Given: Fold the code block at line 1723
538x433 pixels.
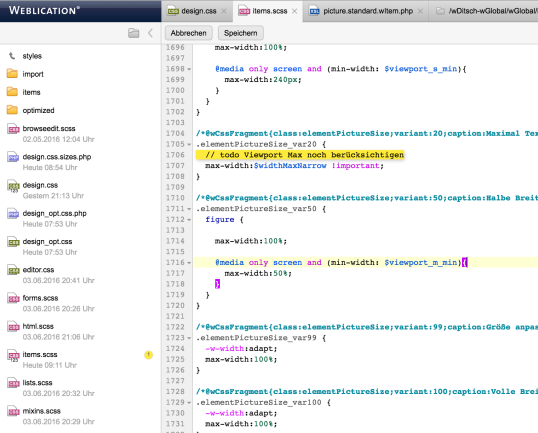Looking at the screenshot, I should (x=189, y=338).
